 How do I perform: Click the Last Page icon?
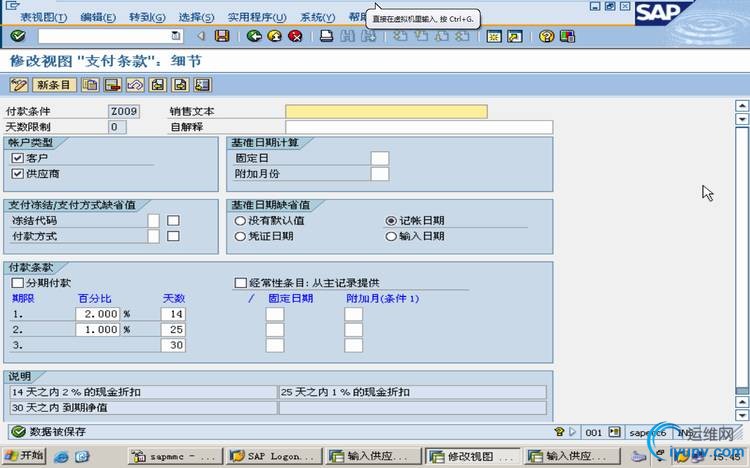pos(462,36)
